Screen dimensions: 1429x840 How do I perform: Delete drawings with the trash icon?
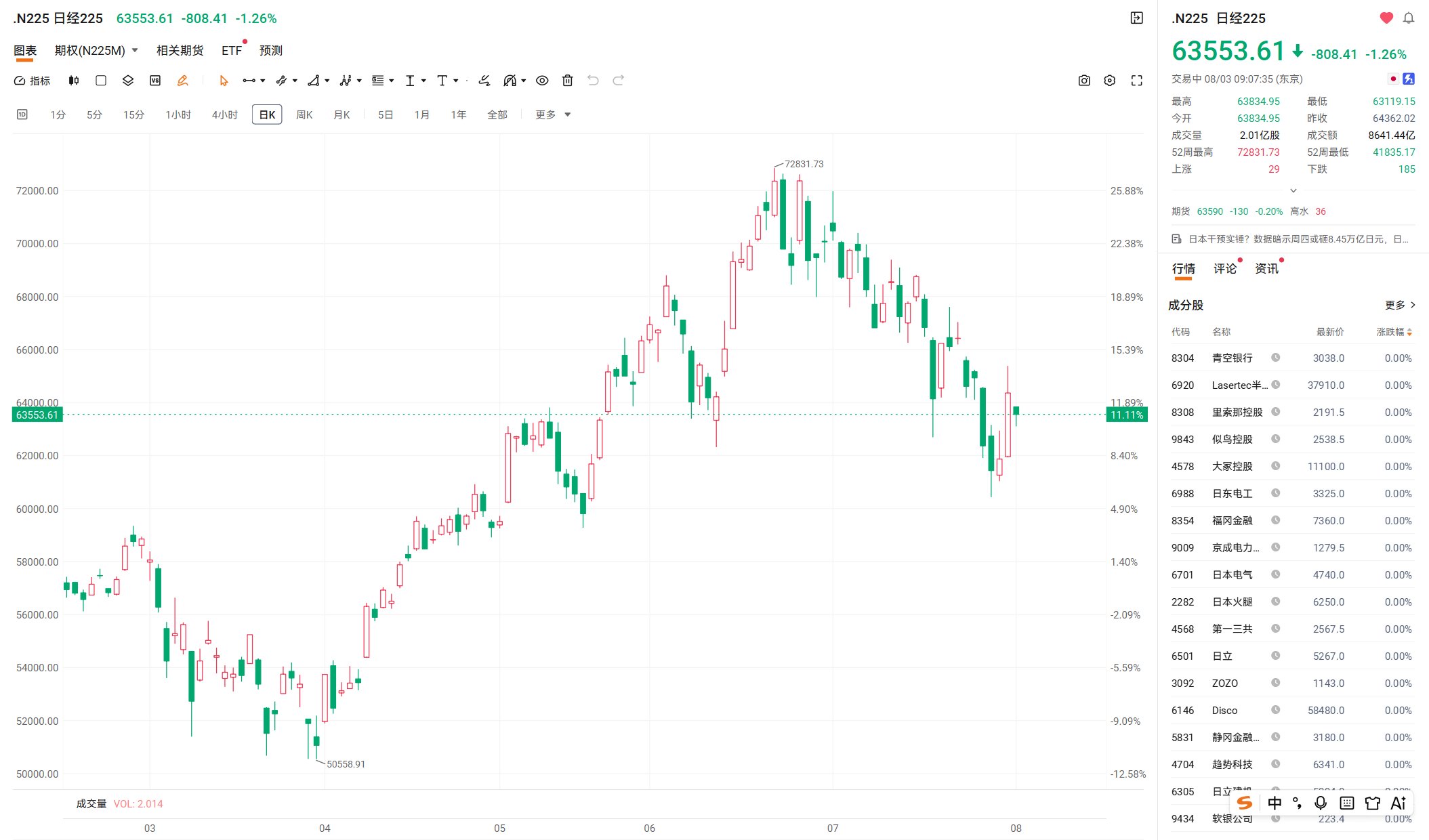point(568,81)
